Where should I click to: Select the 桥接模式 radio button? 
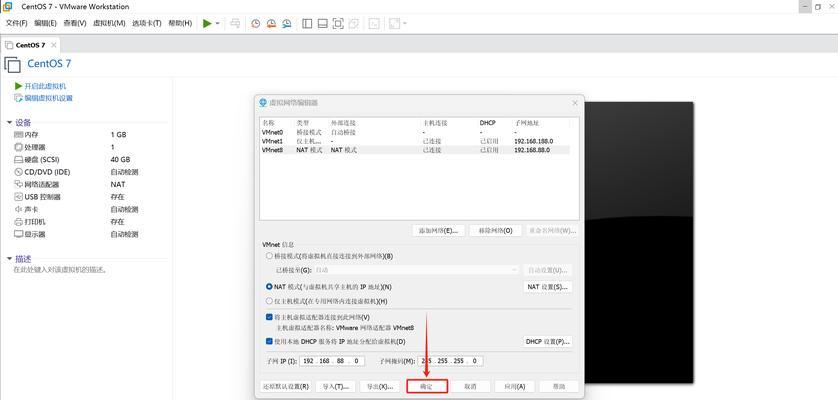269,256
